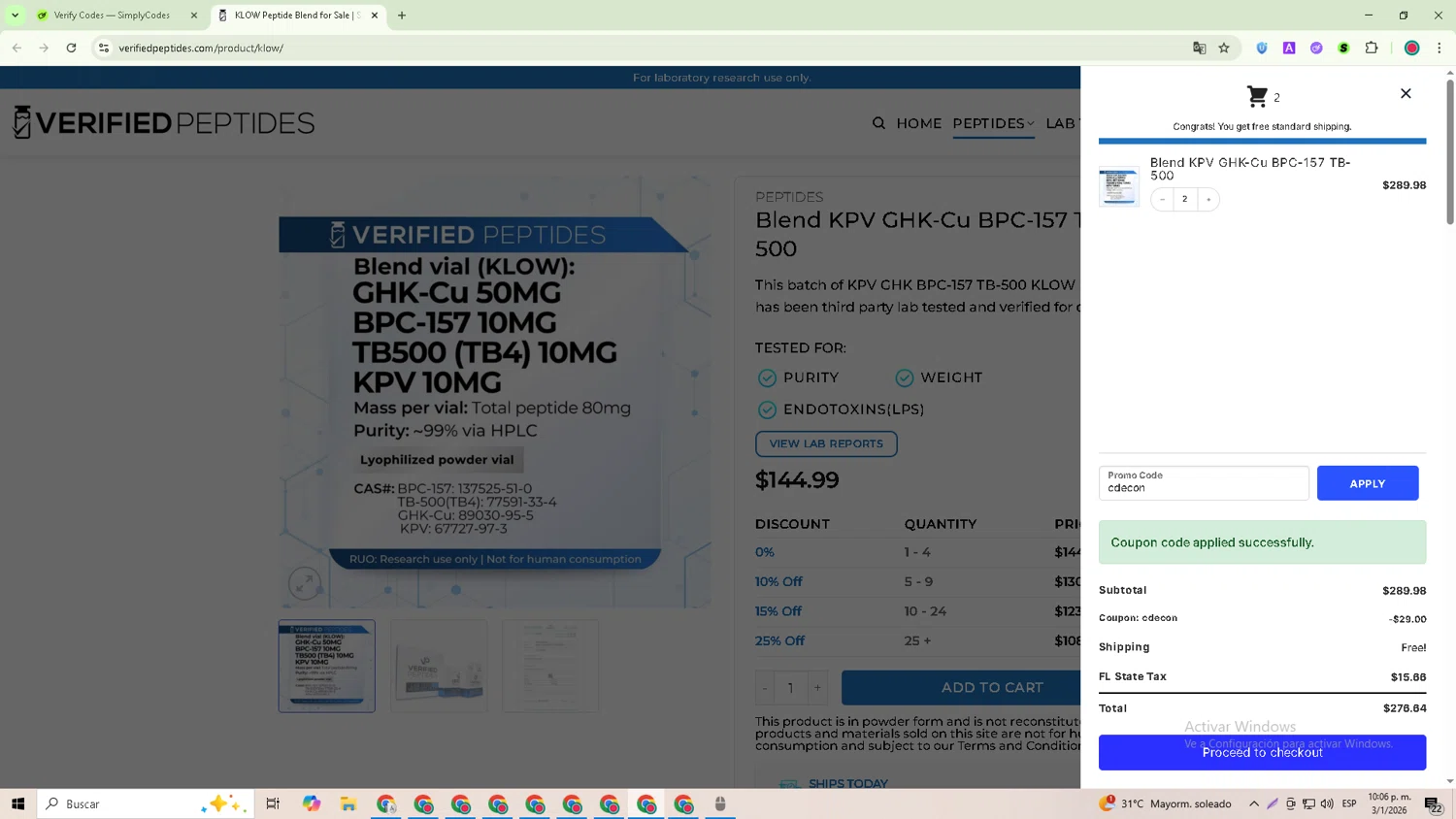This screenshot has width=1456, height=819.
Task: Show hidden system tray icons
Action: 1254,803
